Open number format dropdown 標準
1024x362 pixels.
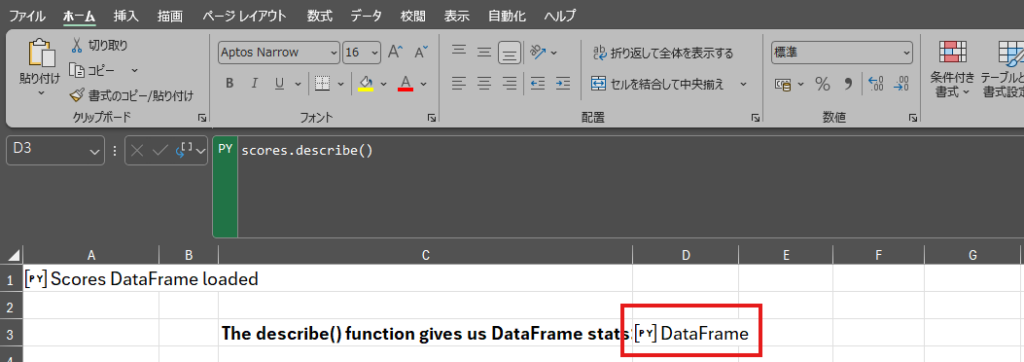coord(906,52)
